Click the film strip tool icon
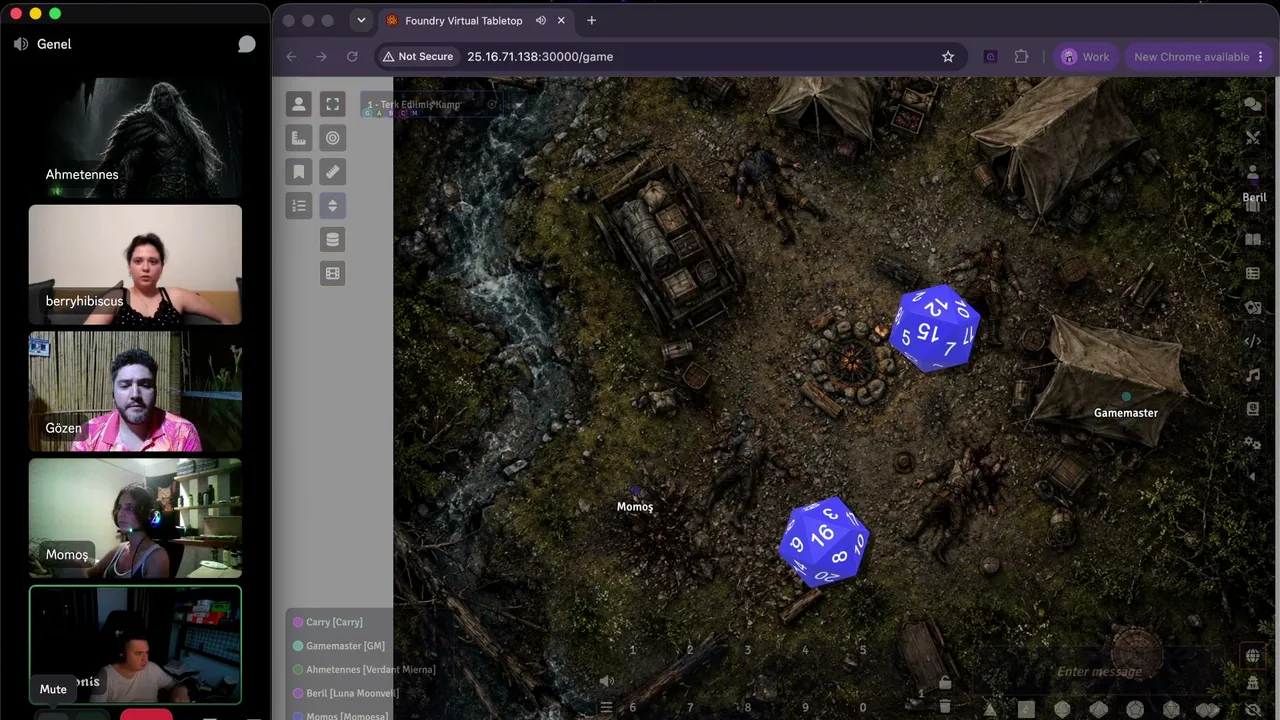 [333, 274]
